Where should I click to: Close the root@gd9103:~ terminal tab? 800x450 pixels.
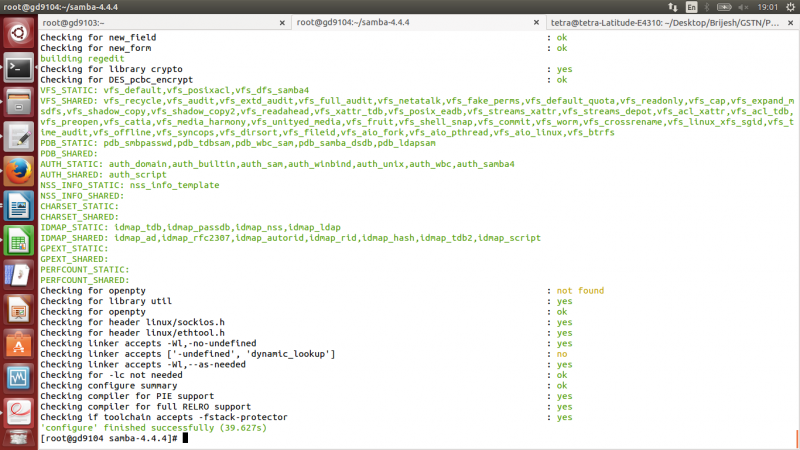(282, 23)
